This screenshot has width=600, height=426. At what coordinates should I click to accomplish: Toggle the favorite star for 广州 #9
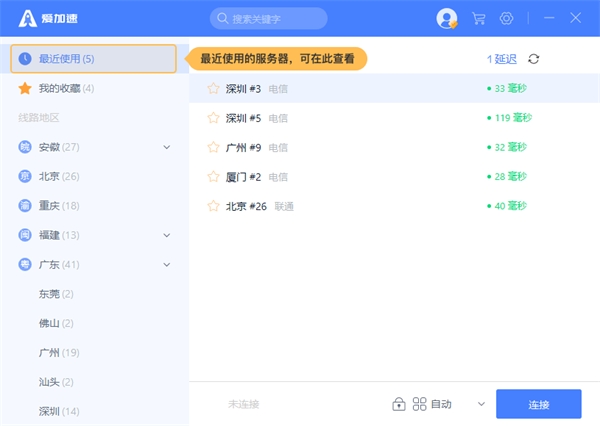coord(213,147)
